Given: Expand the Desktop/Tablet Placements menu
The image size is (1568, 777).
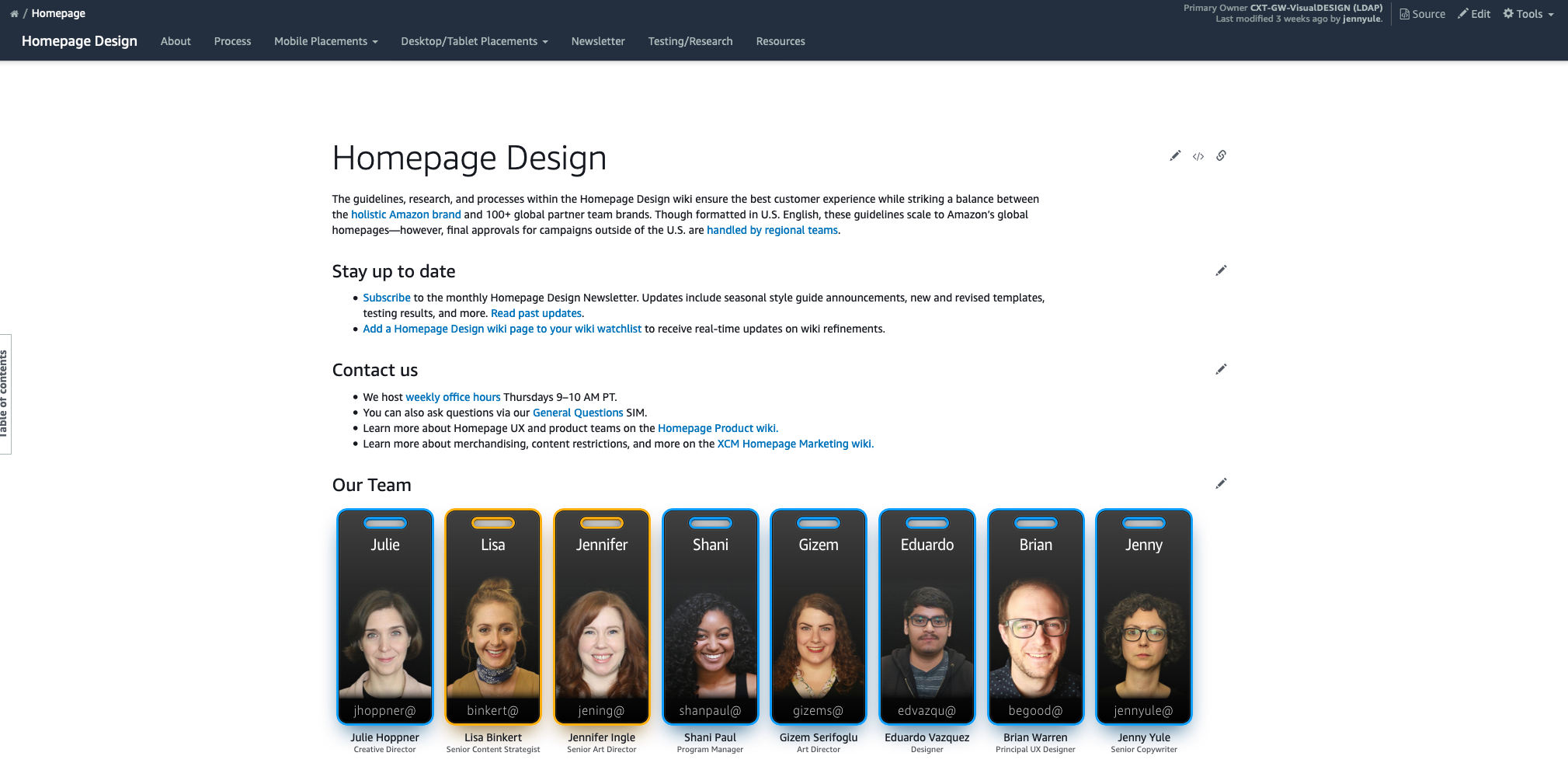Looking at the screenshot, I should pos(475,41).
